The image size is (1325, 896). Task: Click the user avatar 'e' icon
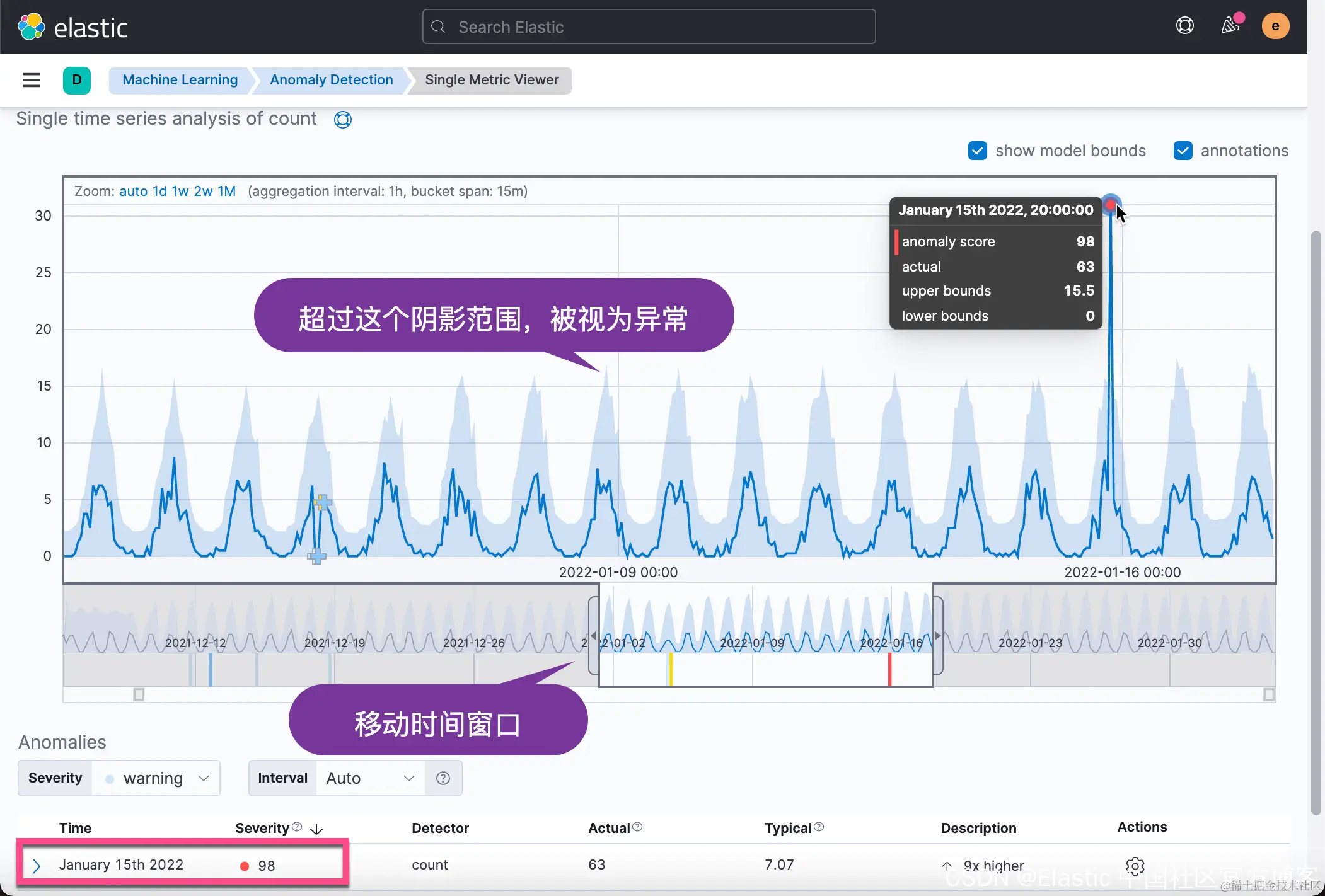tap(1275, 26)
